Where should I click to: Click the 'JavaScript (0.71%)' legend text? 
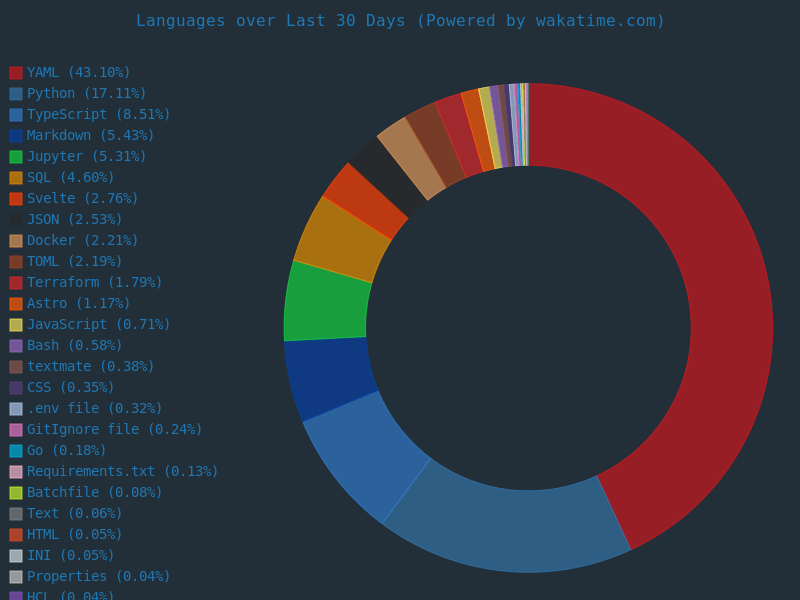pyautogui.click(x=98, y=324)
